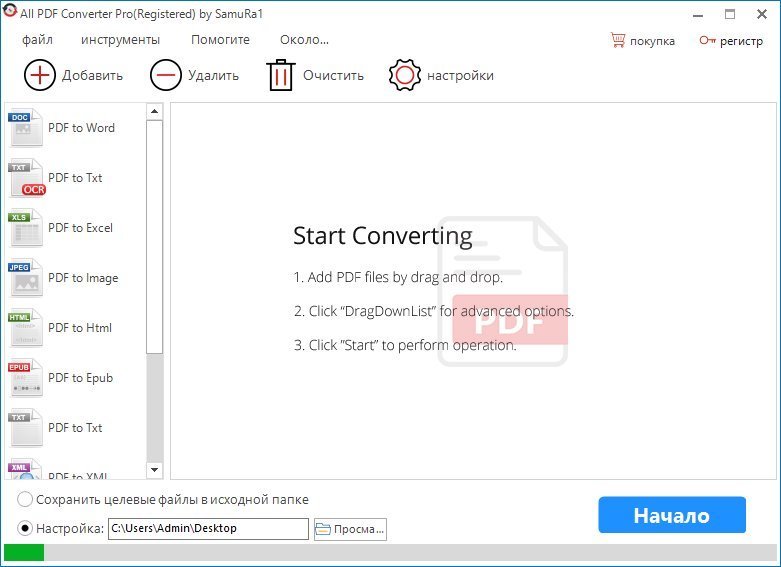
Task: Select the TXT OCR conversion icon
Action: [x=26, y=178]
